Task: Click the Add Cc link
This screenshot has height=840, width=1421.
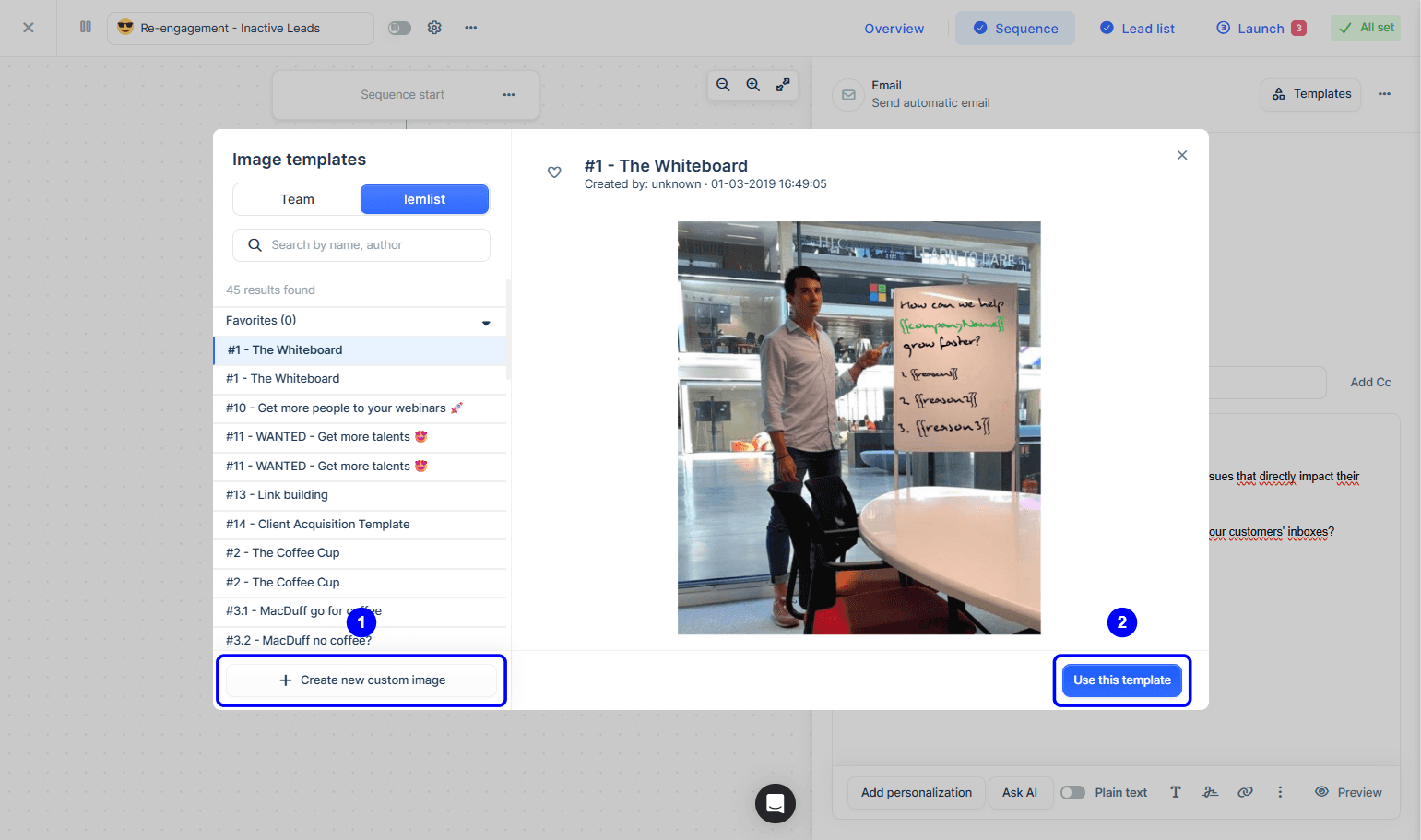Action: pyautogui.click(x=1370, y=383)
